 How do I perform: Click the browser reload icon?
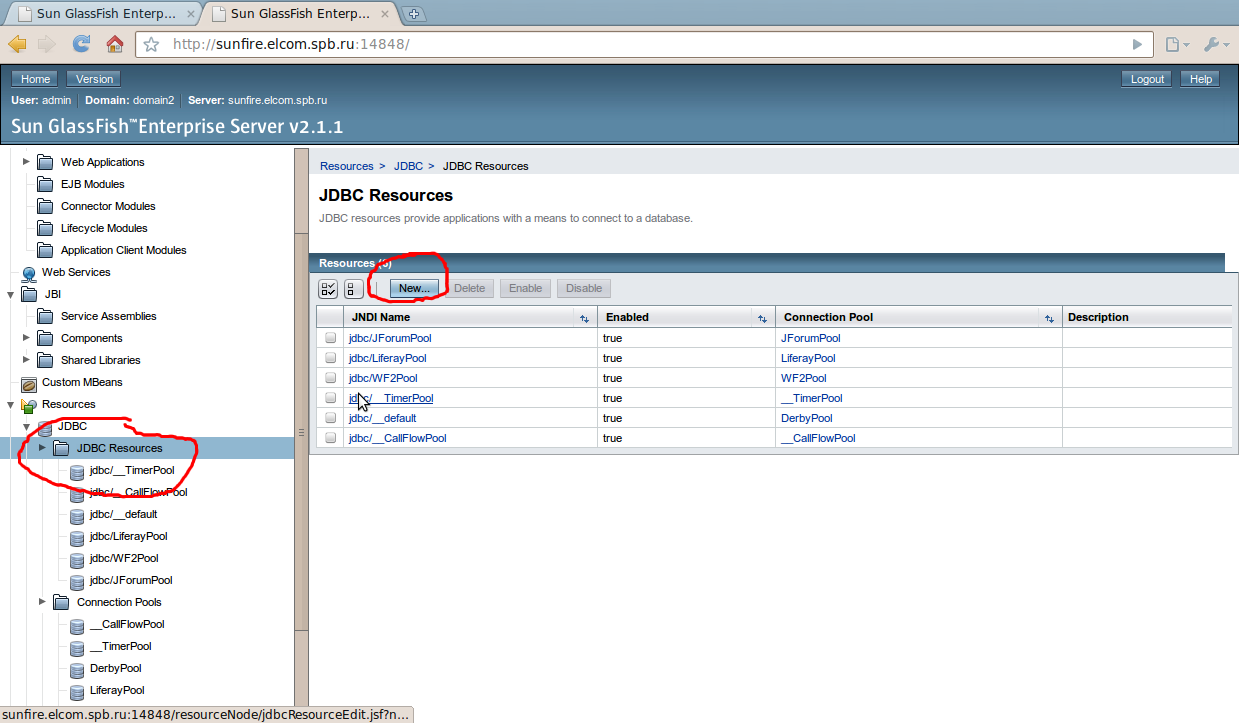[81, 44]
